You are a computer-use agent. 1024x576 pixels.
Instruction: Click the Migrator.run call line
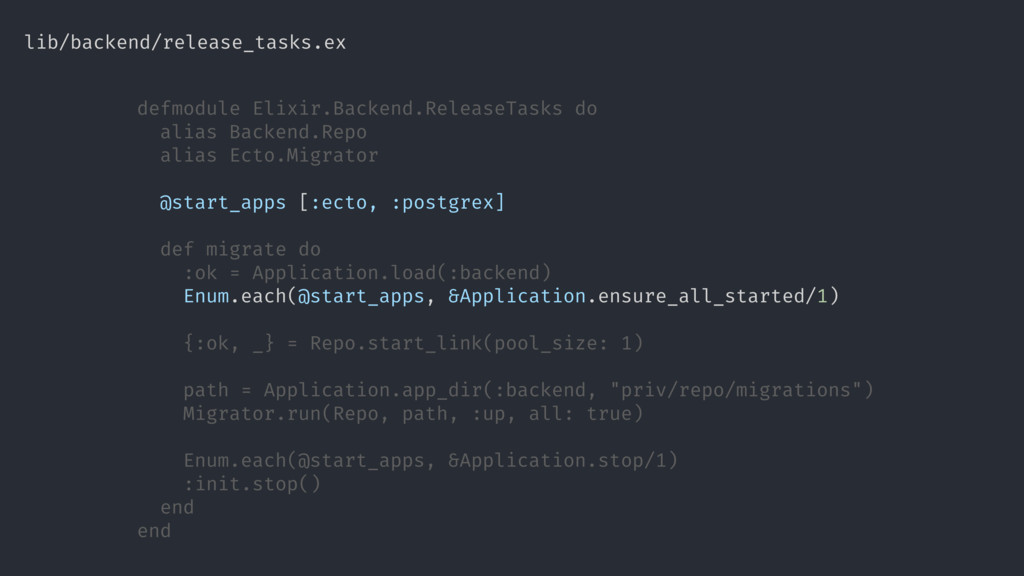(x=413, y=414)
